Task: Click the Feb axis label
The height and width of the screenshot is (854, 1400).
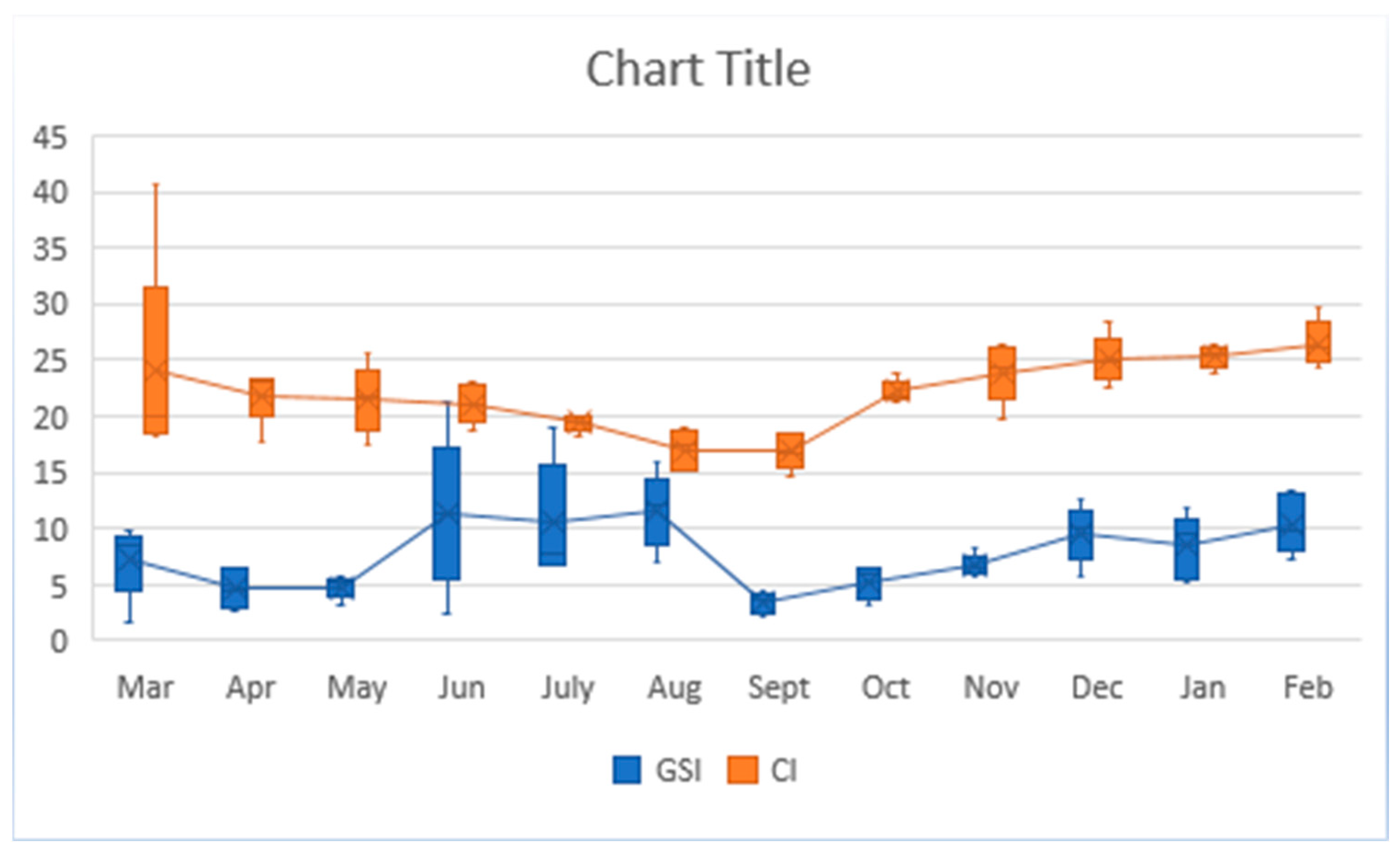Action: click(1308, 687)
